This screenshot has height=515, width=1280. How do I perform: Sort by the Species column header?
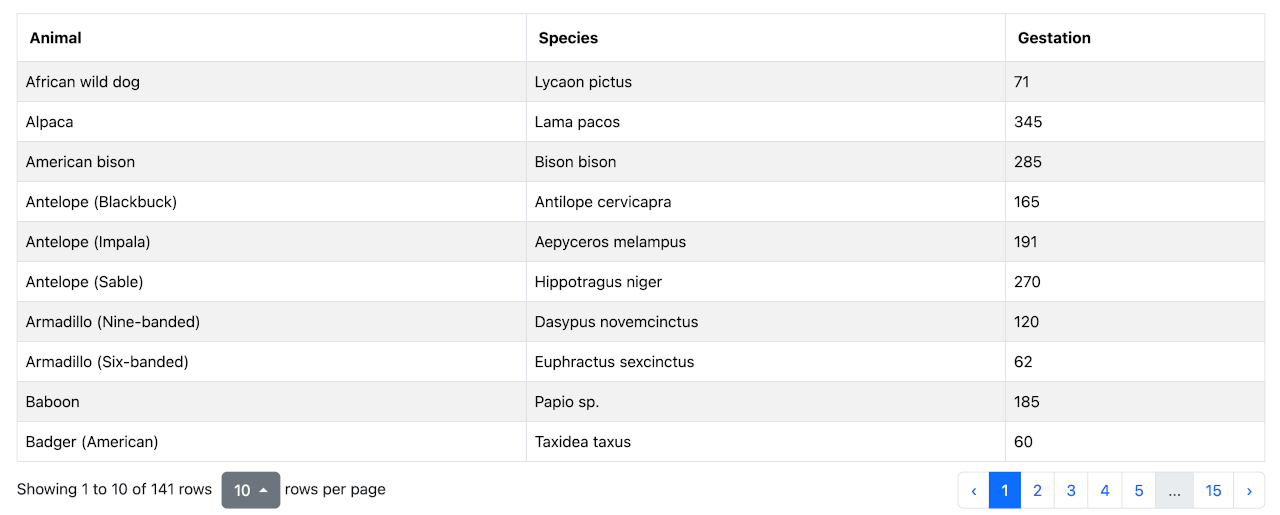pyautogui.click(x=568, y=38)
